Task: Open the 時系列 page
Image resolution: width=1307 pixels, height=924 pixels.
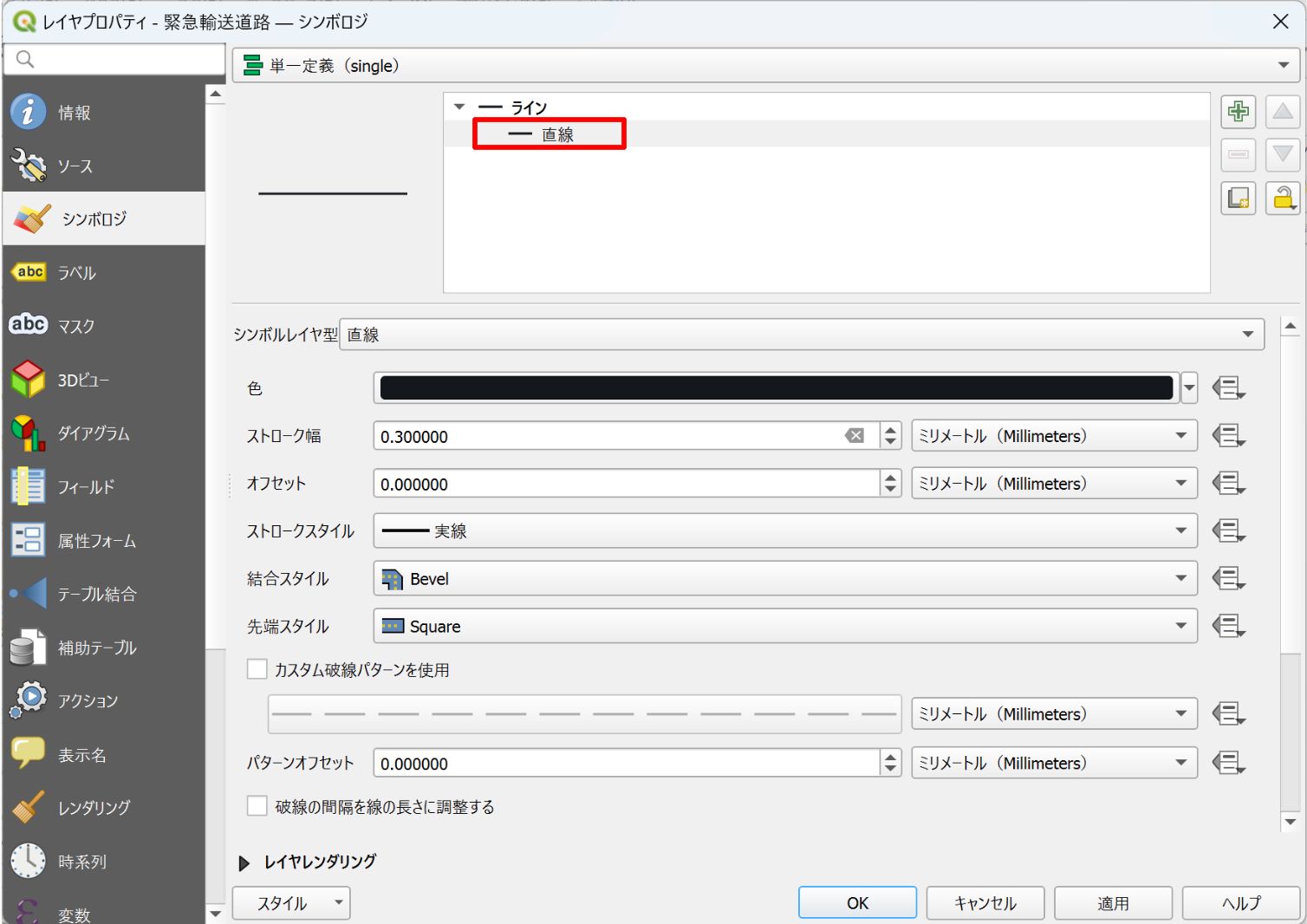Action: (x=104, y=862)
